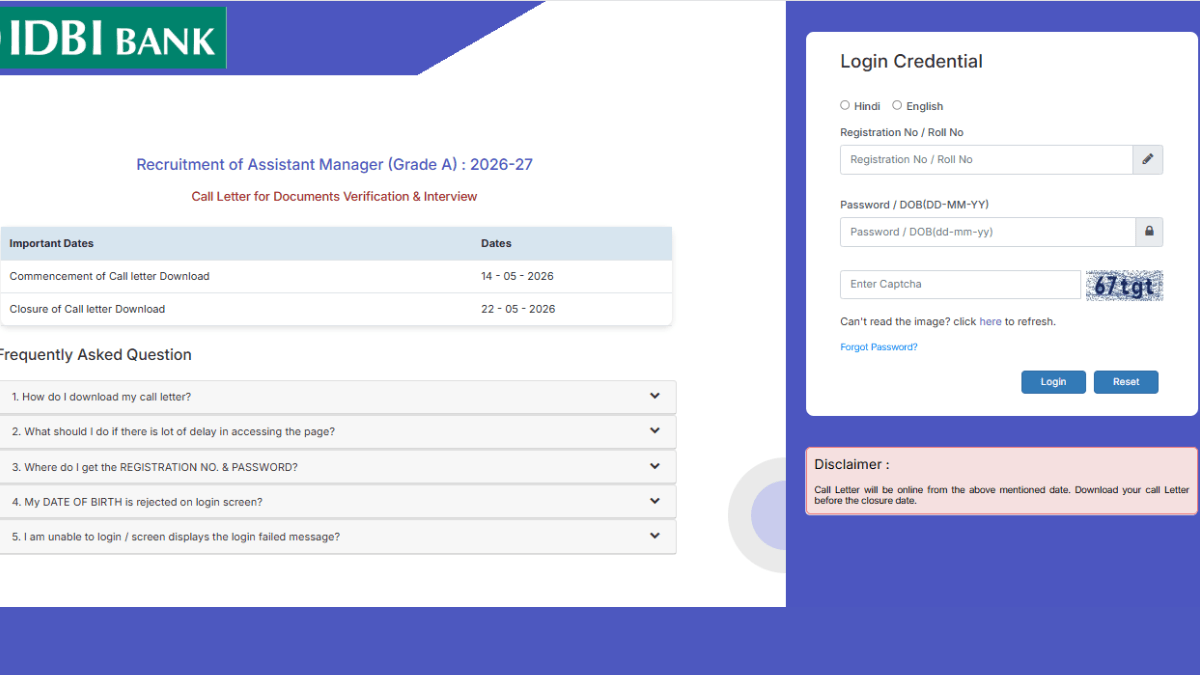This screenshot has width=1200, height=675.
Task: Click the "here" link to refresh captcha
Action: click(990, 322)
